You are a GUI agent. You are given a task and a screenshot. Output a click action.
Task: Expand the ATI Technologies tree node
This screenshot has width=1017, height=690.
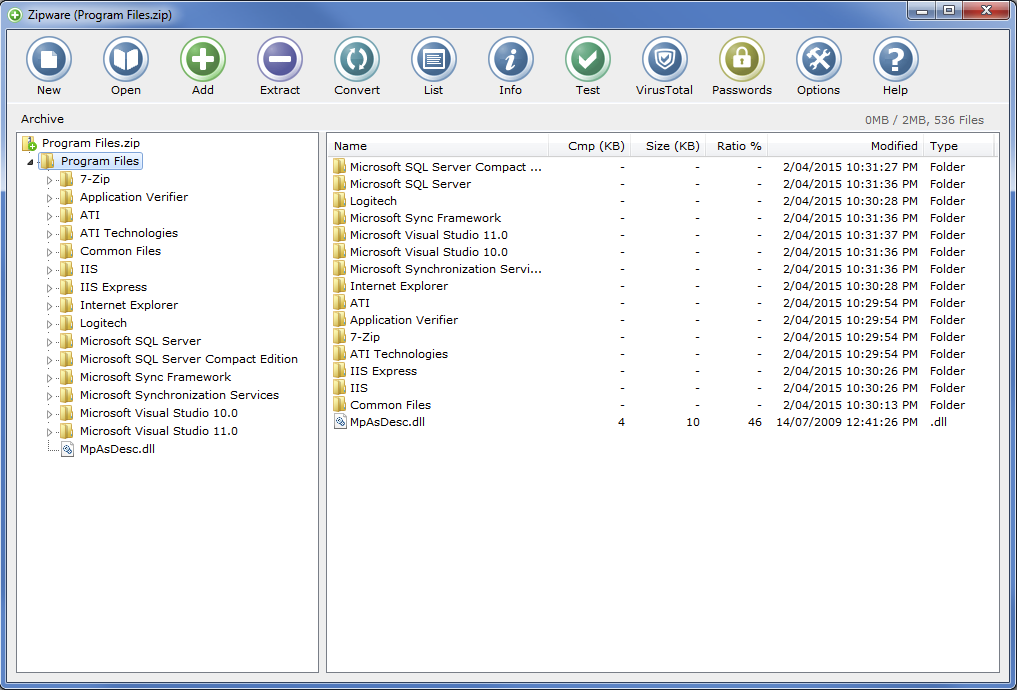tap(49, 233)
